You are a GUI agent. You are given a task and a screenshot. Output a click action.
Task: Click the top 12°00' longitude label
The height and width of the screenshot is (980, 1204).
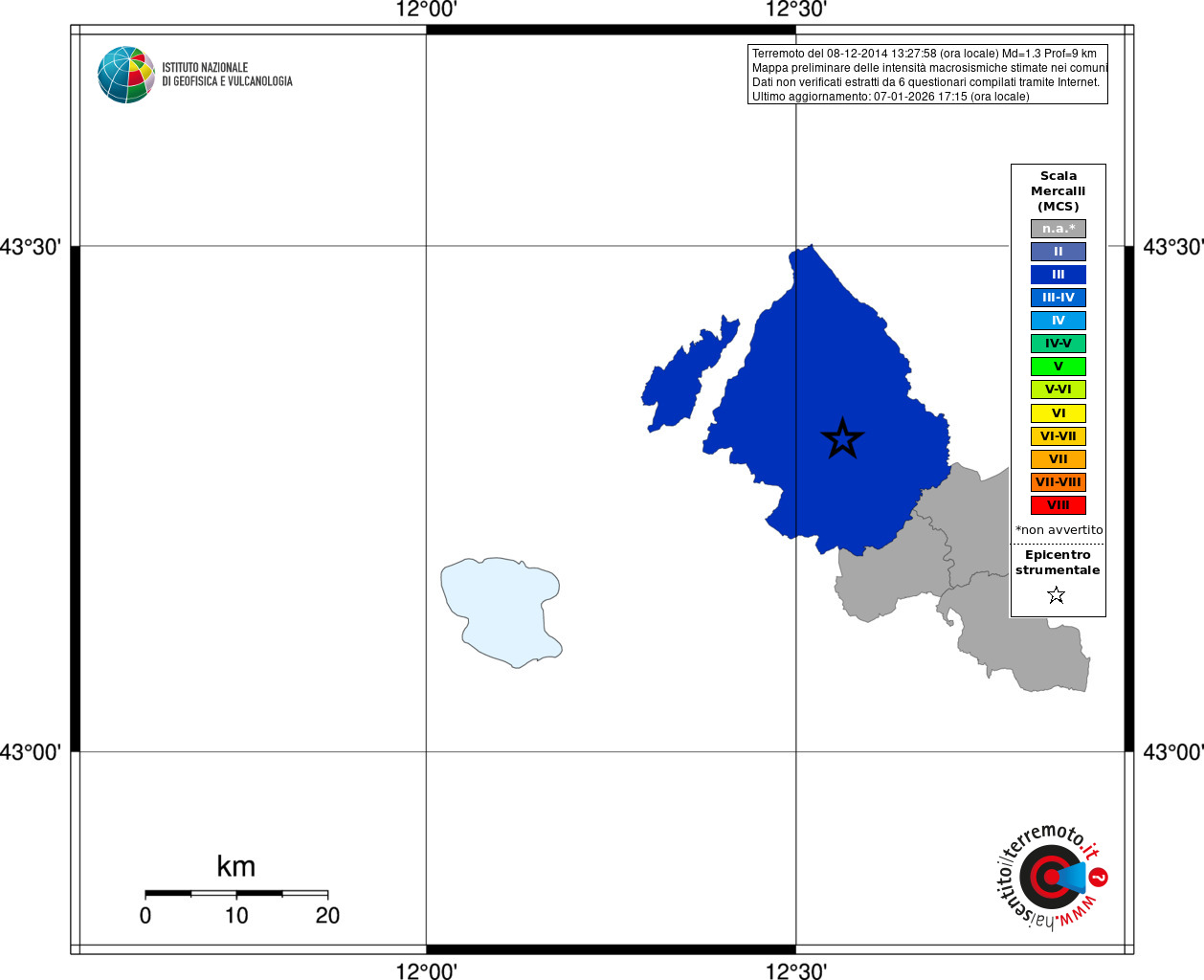click(426, 10)
